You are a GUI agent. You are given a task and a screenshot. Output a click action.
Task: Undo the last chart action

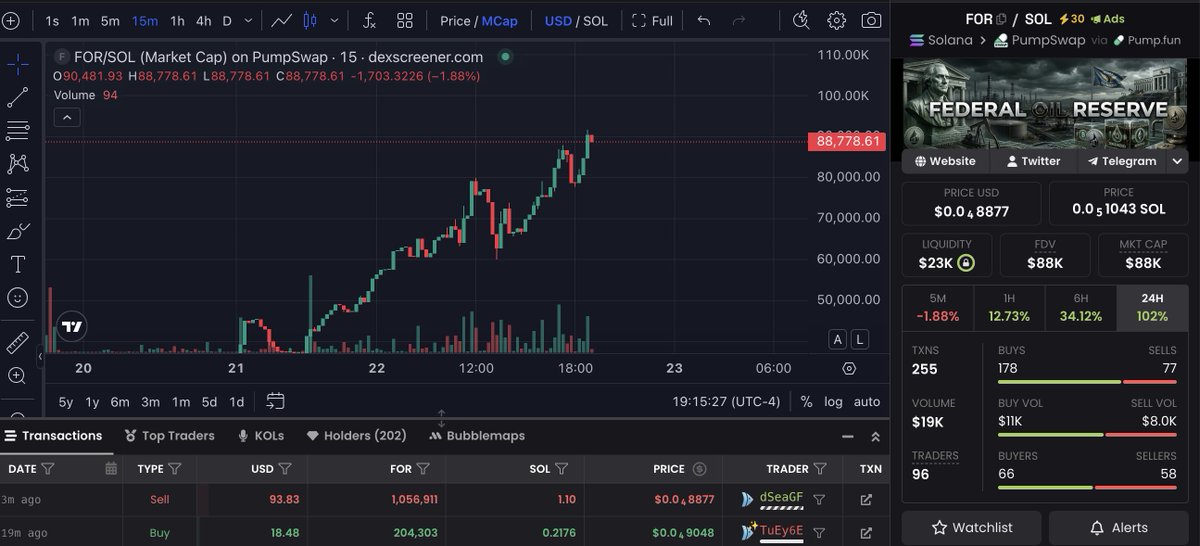pyautogui.click(x=704, y=20)
